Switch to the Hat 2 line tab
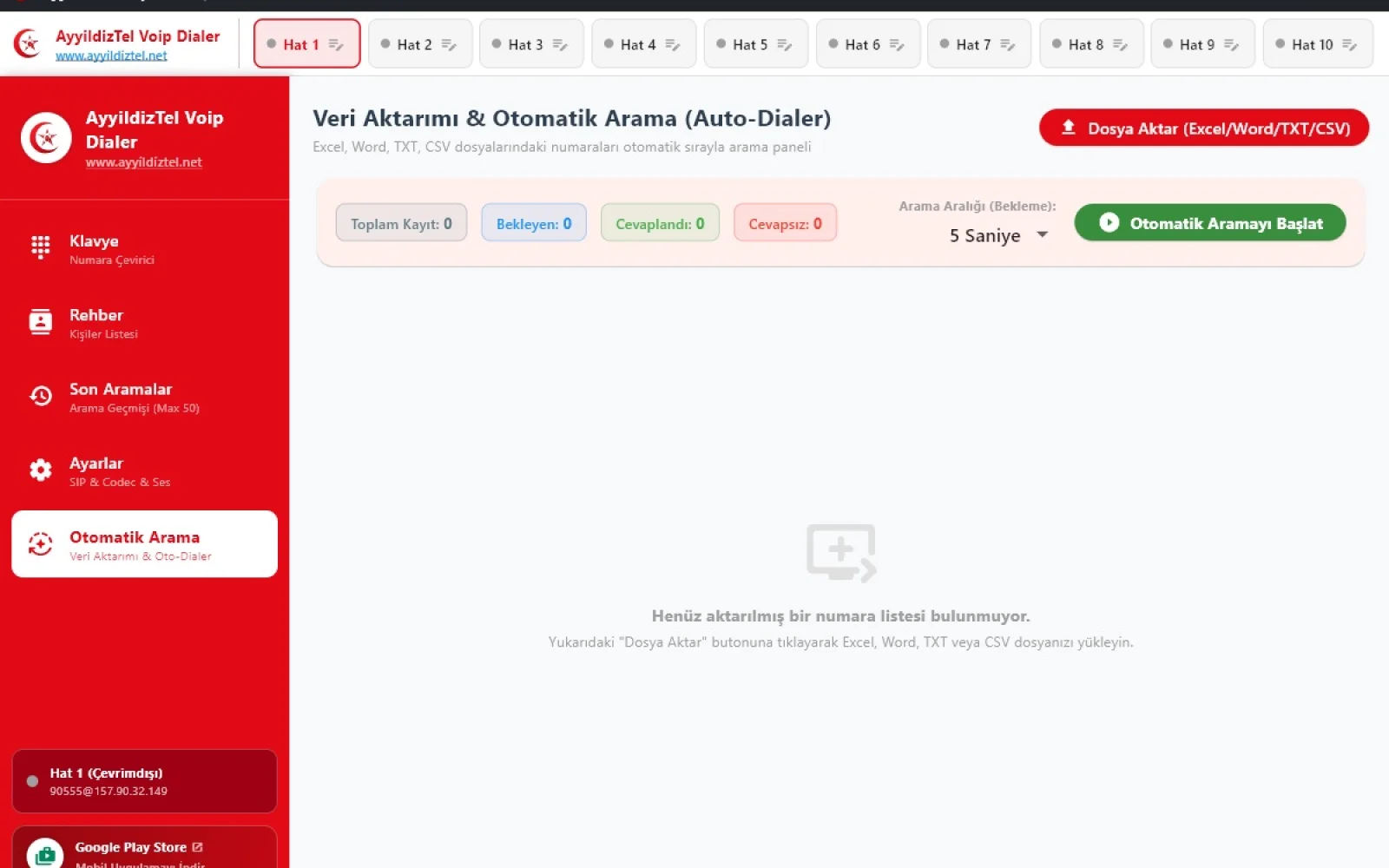Viewport: 1389px width, 868px height. [420, 44]
